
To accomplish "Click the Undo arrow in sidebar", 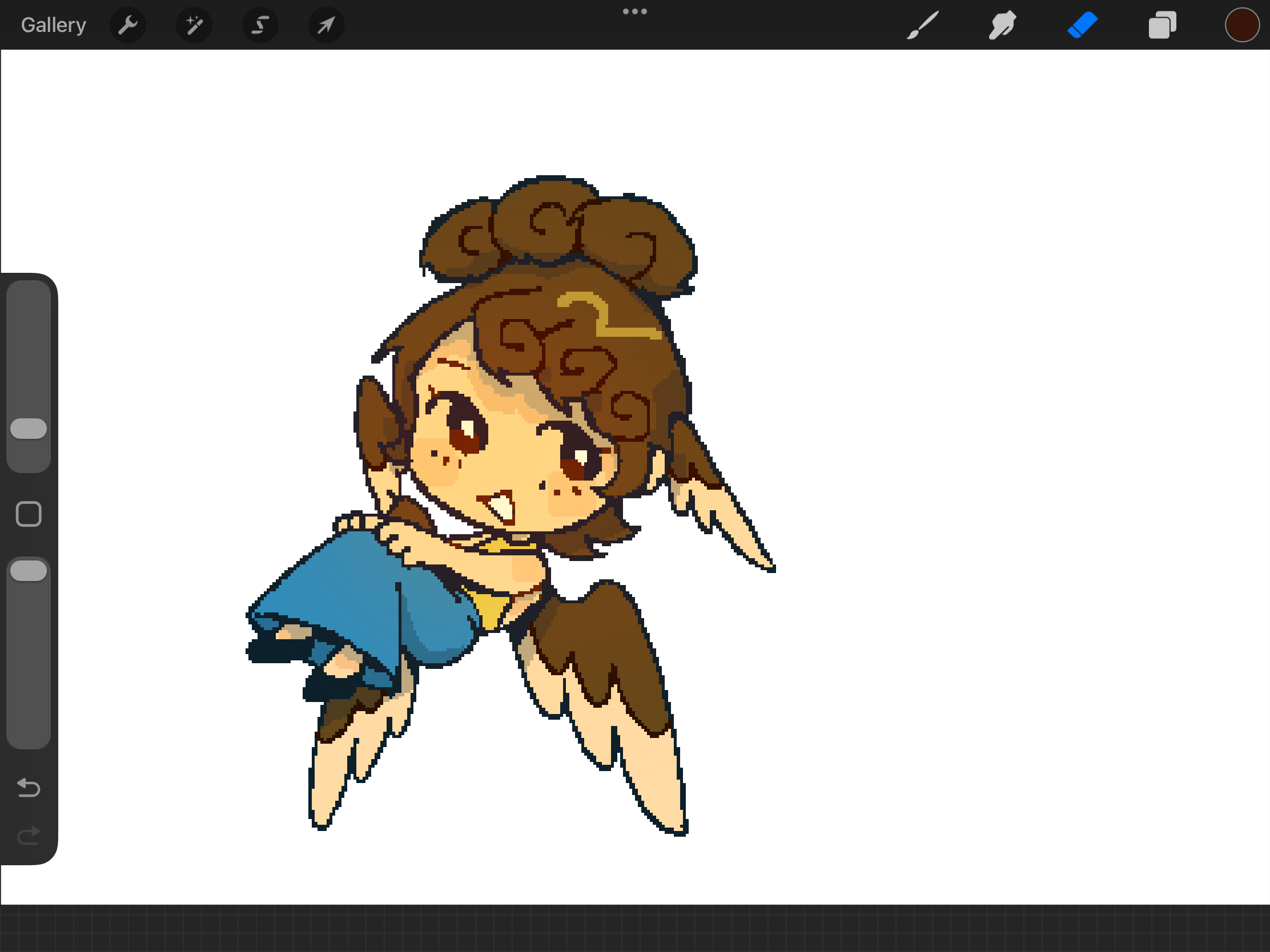I will (29, 788).
